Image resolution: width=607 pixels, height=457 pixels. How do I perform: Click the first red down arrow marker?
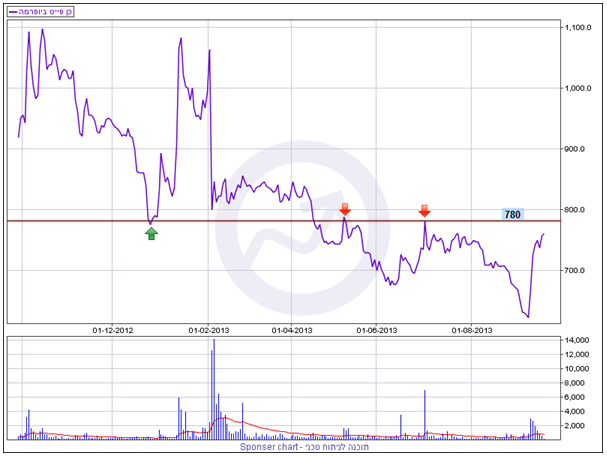[345, 209]
